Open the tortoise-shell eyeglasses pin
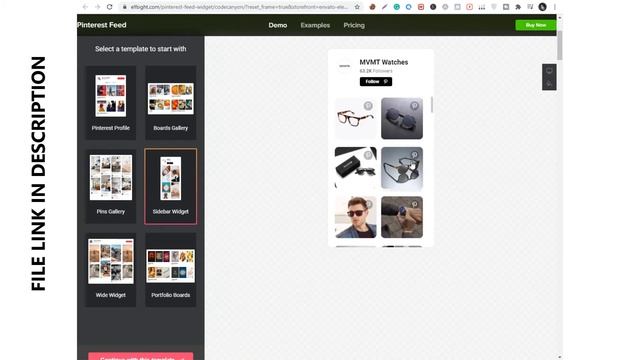Viewport: 640px width, 360px height. [356, 118]
